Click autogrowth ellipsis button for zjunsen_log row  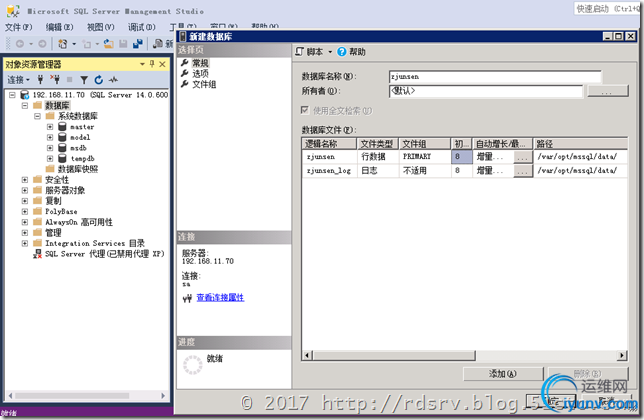(x=523, y=171)
